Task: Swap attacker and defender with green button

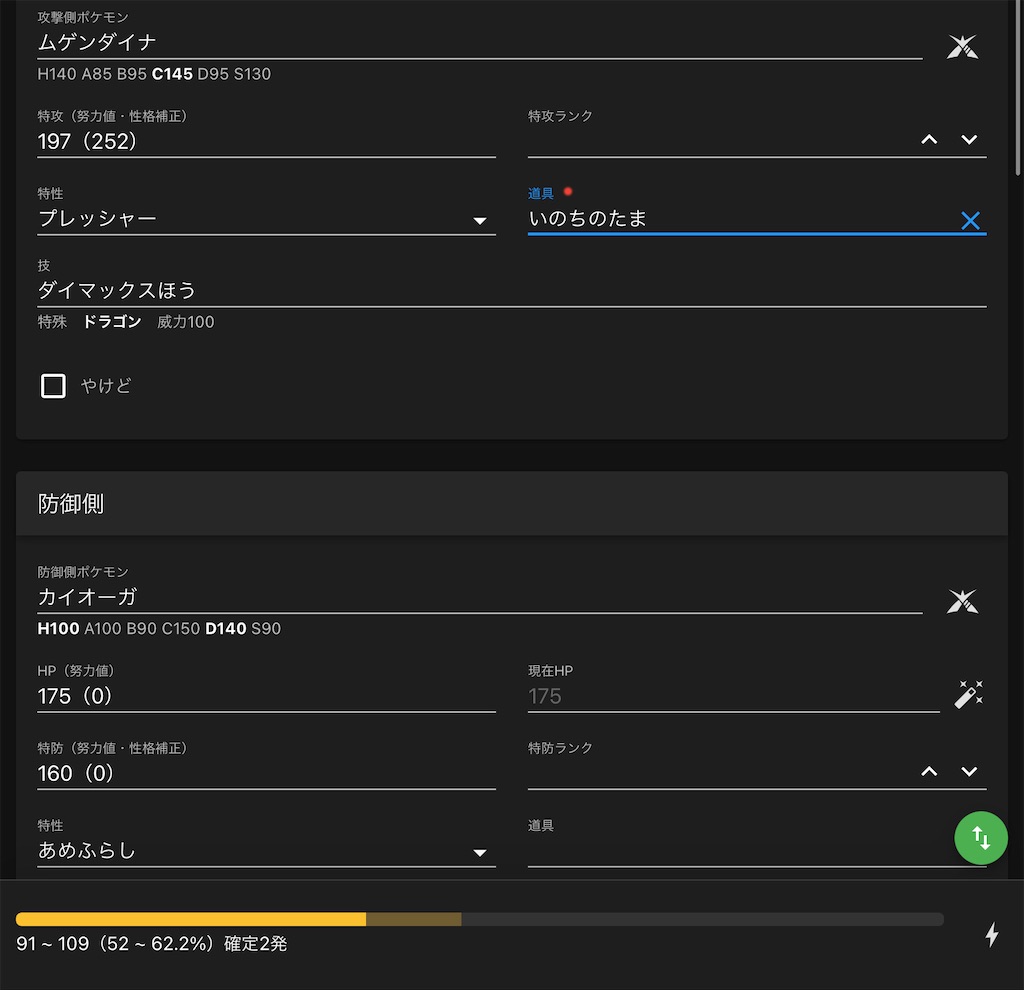Action: click(981, 838)
